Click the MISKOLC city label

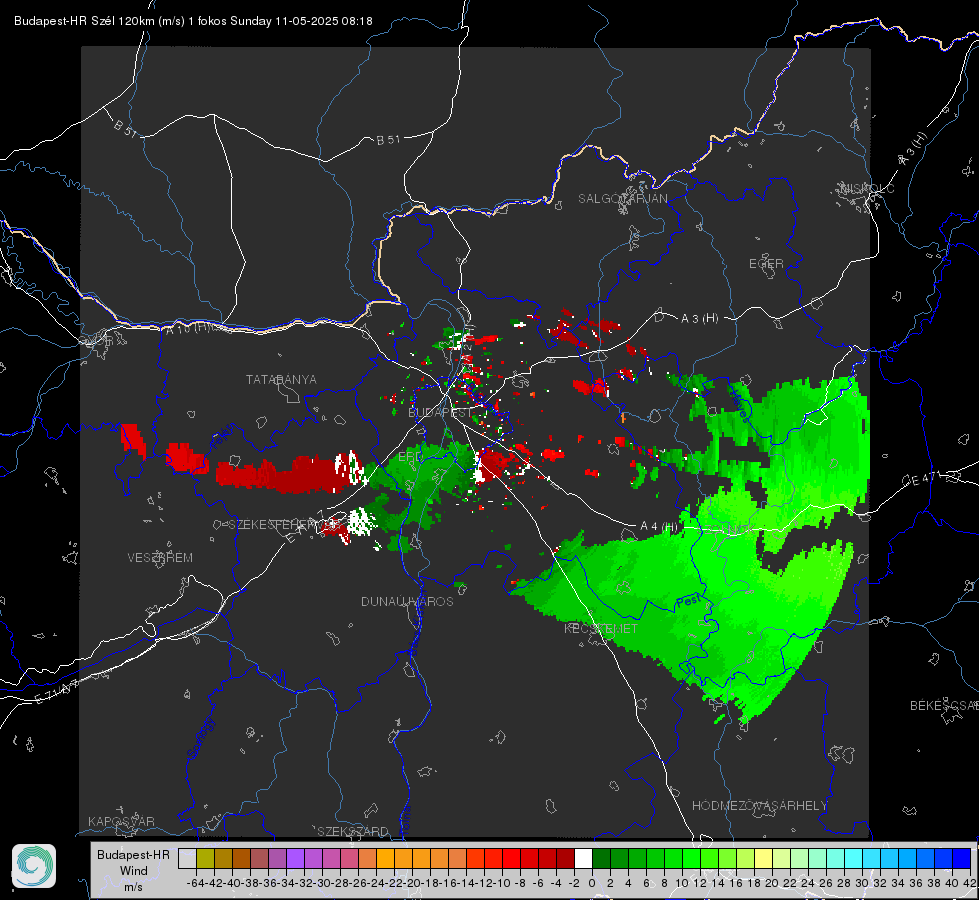[867, 188]
